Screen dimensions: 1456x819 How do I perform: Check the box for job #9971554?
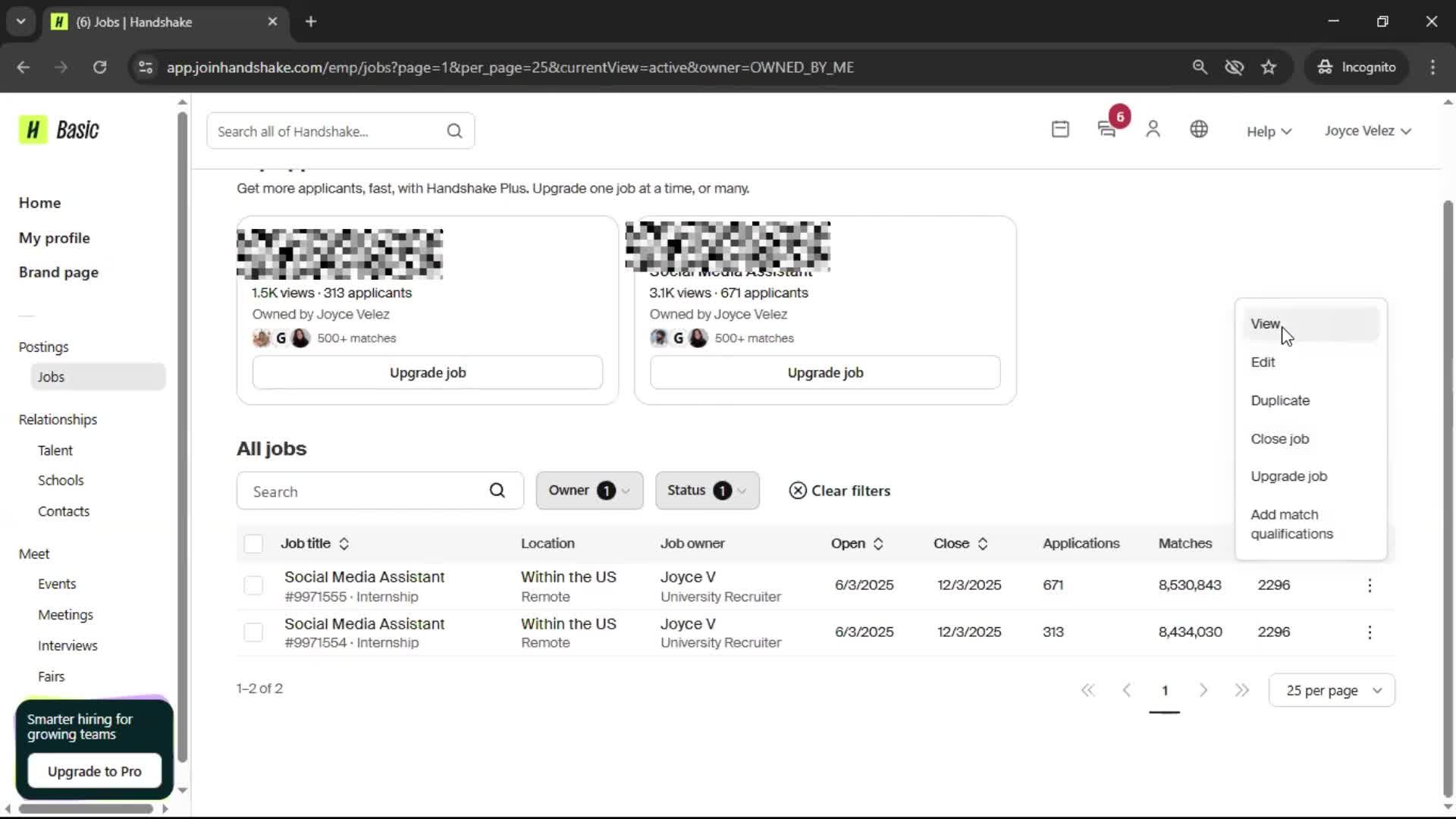tap(253, 632)
